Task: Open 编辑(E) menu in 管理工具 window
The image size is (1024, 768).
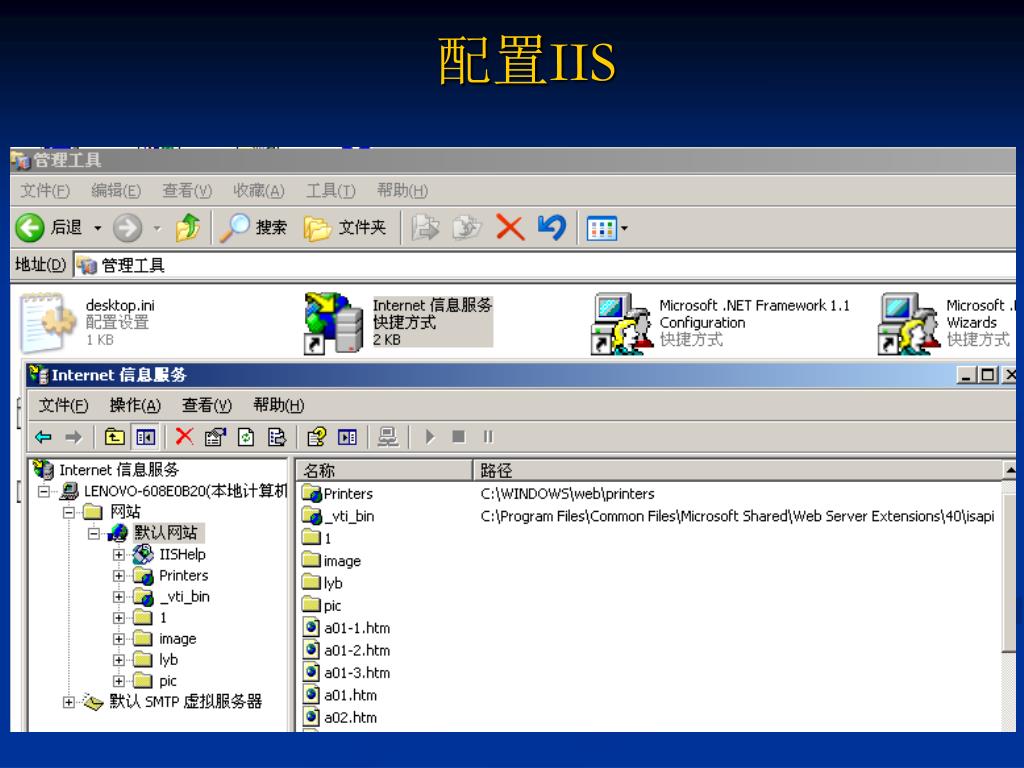Action: click(116, 191)
